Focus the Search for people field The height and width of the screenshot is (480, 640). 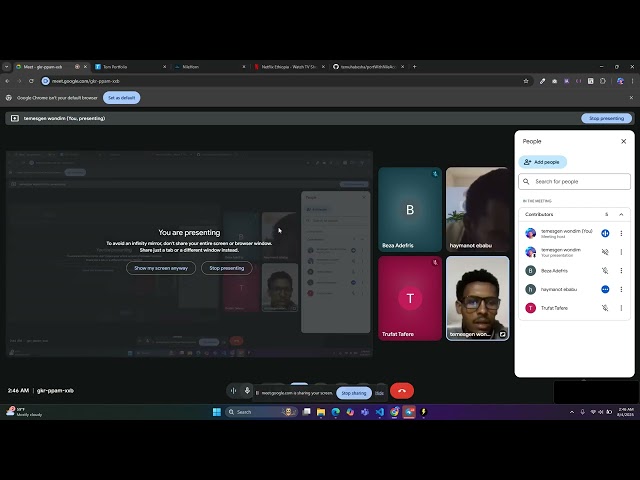pyautogui.click(x=574, y=182)
